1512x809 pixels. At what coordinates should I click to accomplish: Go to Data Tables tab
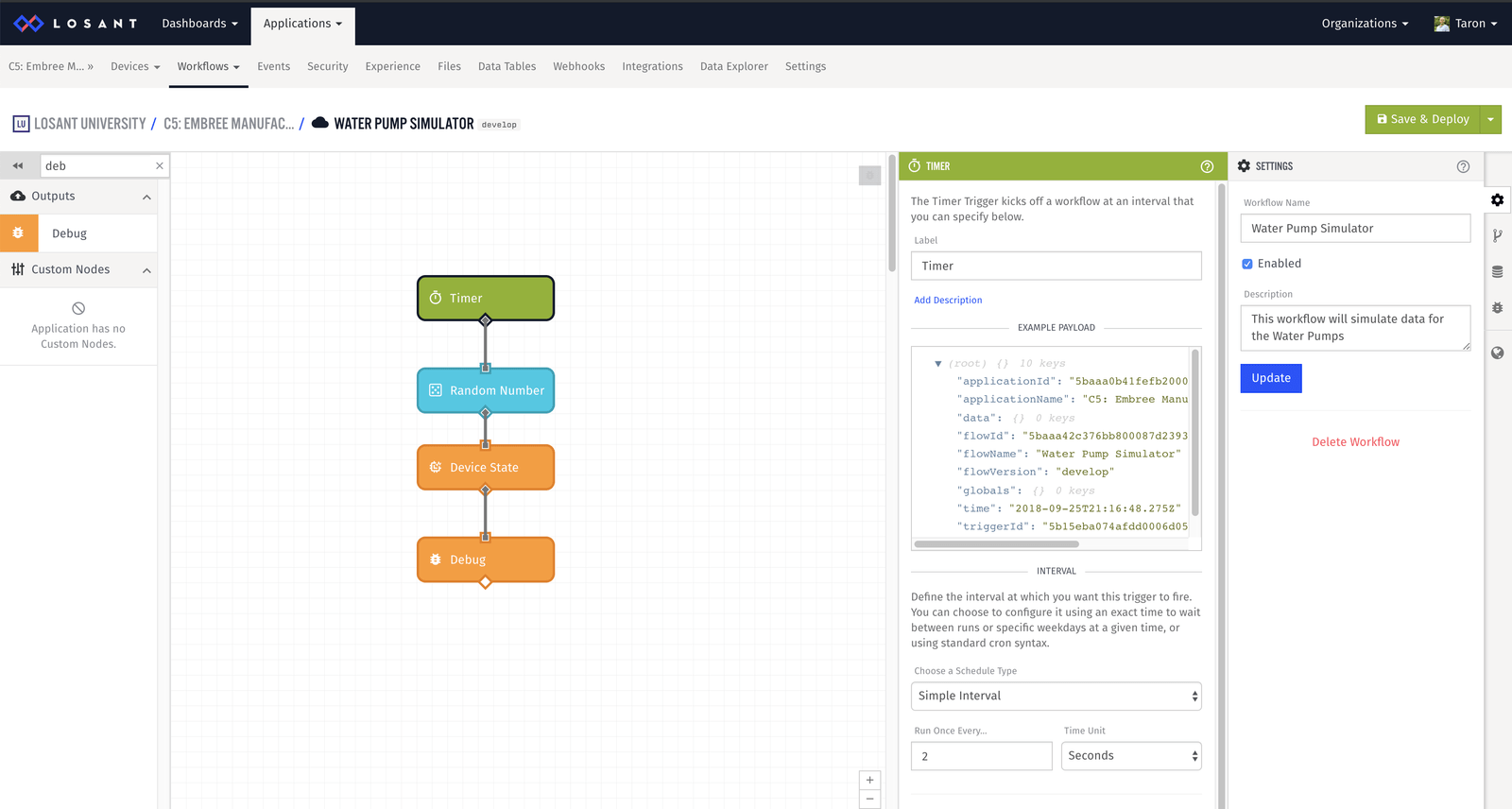[507, 66]
